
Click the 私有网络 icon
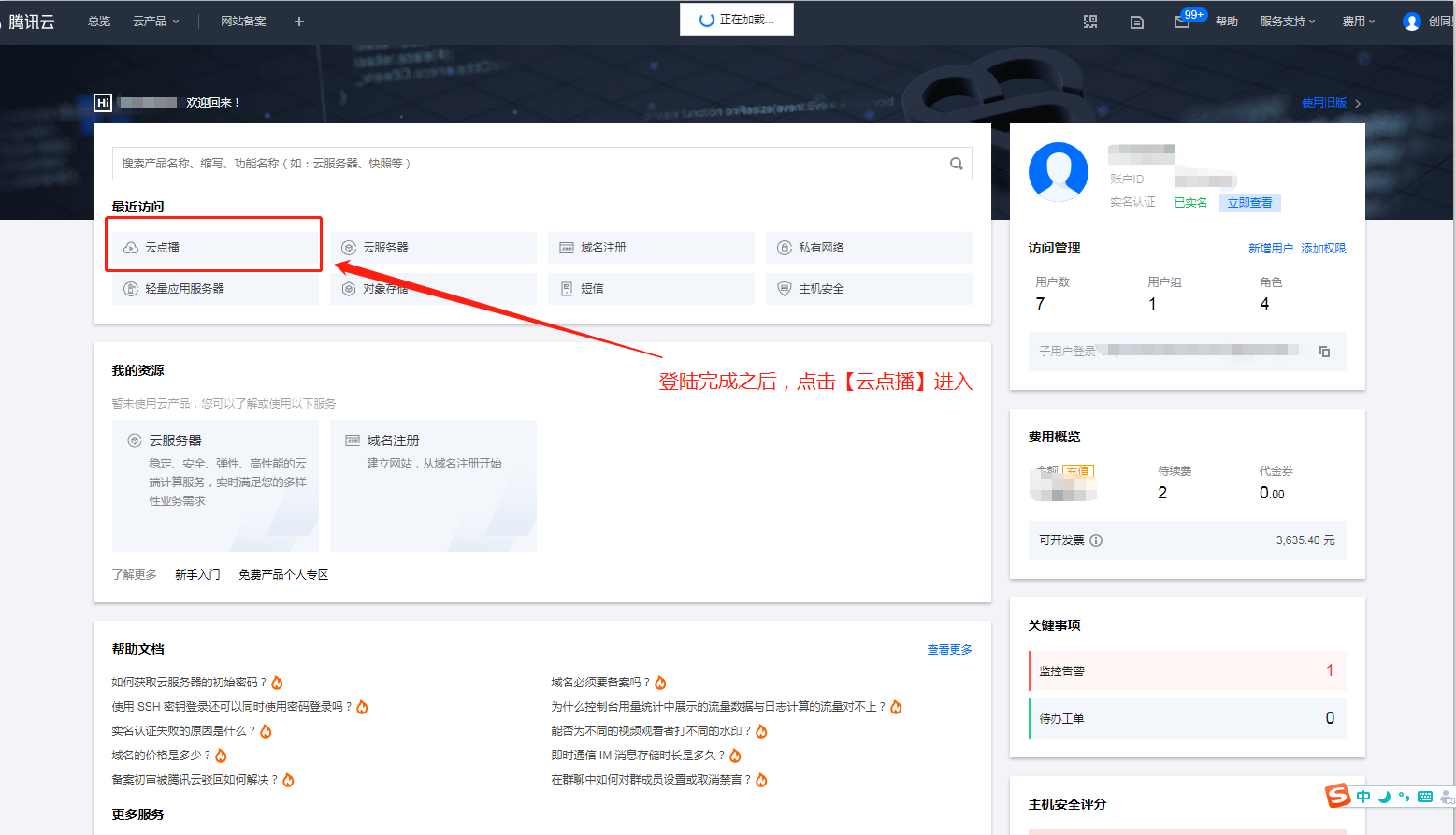[x=785, y=248]
